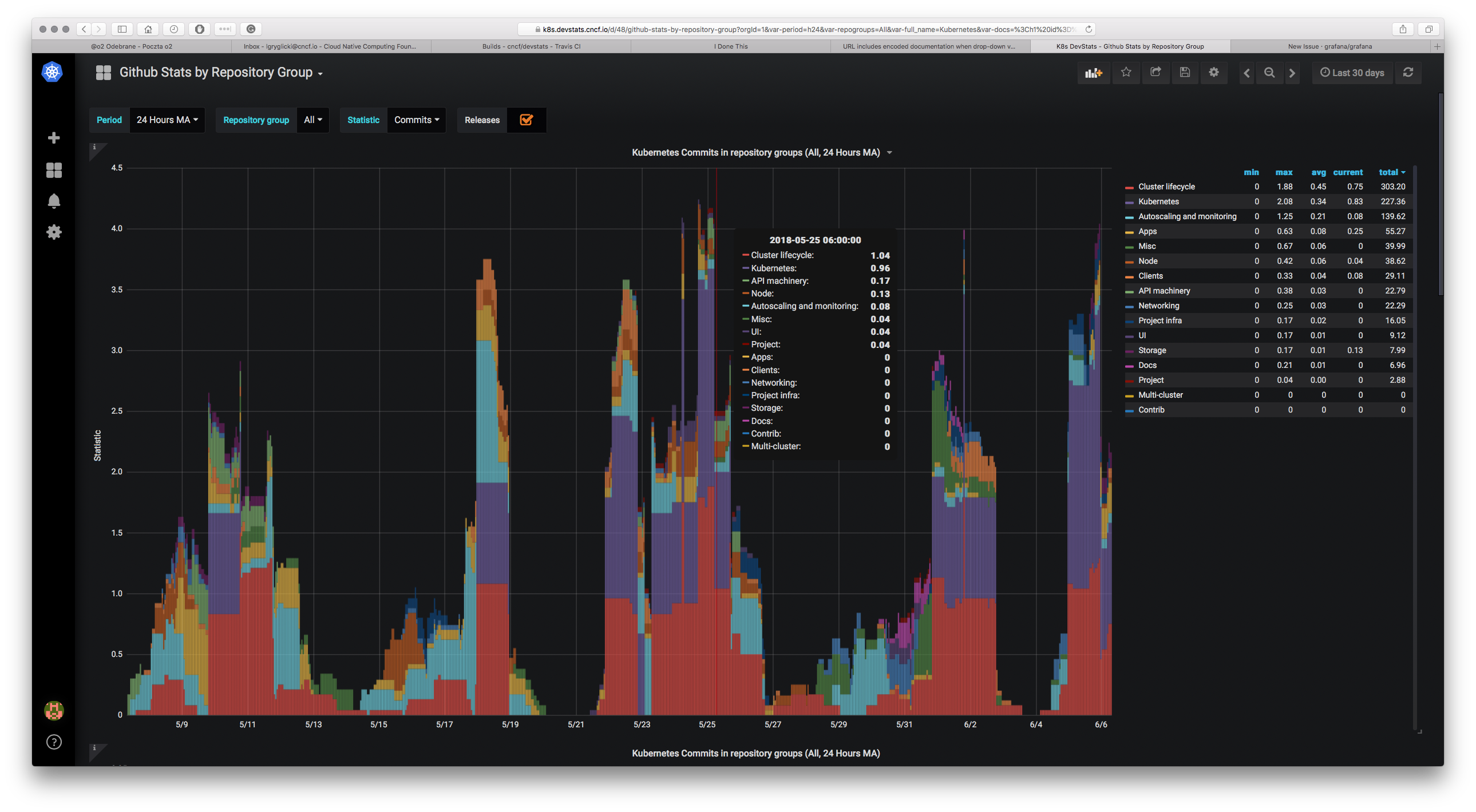Click Safari home button
Viewport: 1476px width, 812px height.
point(148,29)
